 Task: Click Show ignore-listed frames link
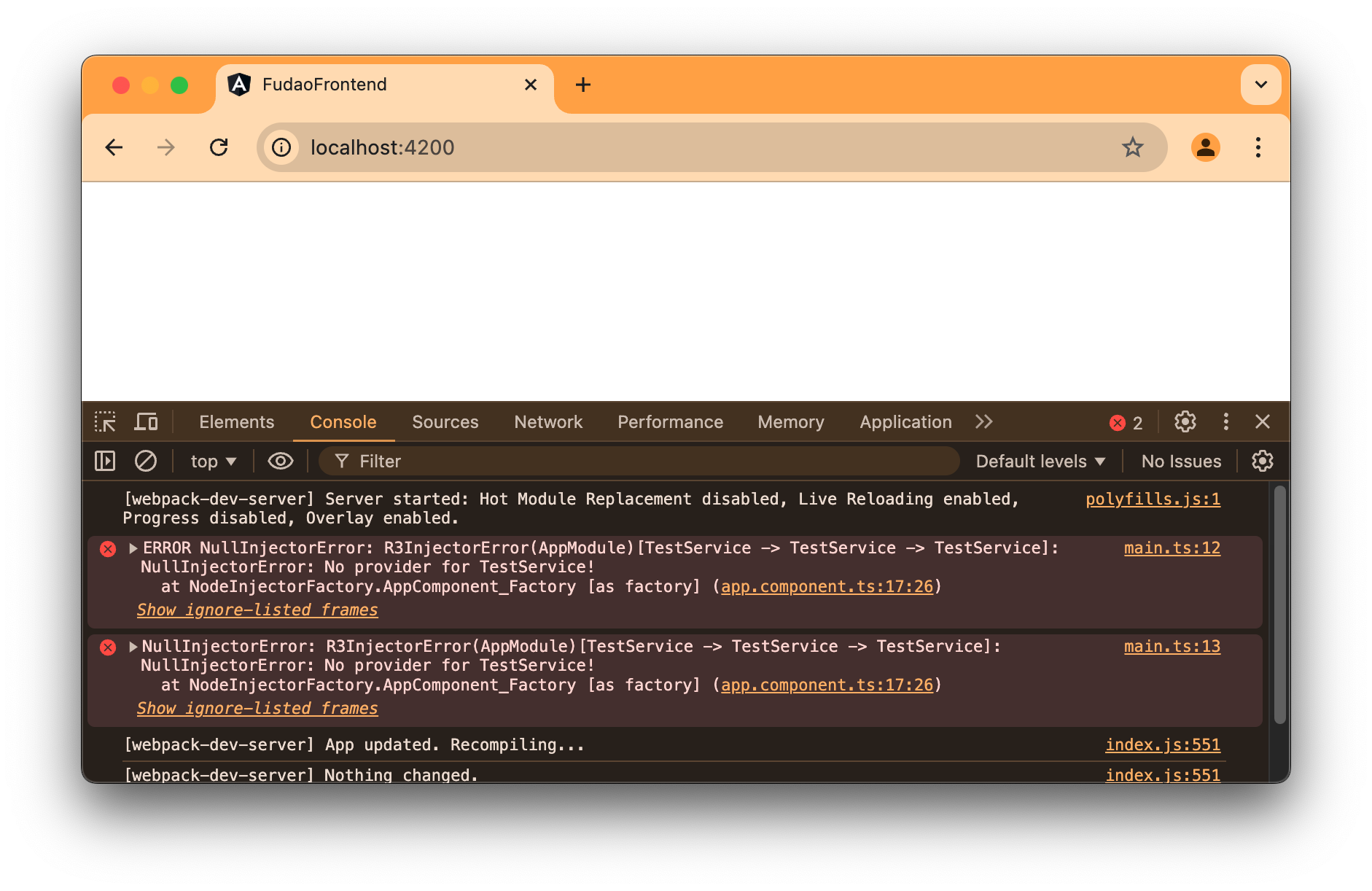pyautogui.click(x=257, y=610)
